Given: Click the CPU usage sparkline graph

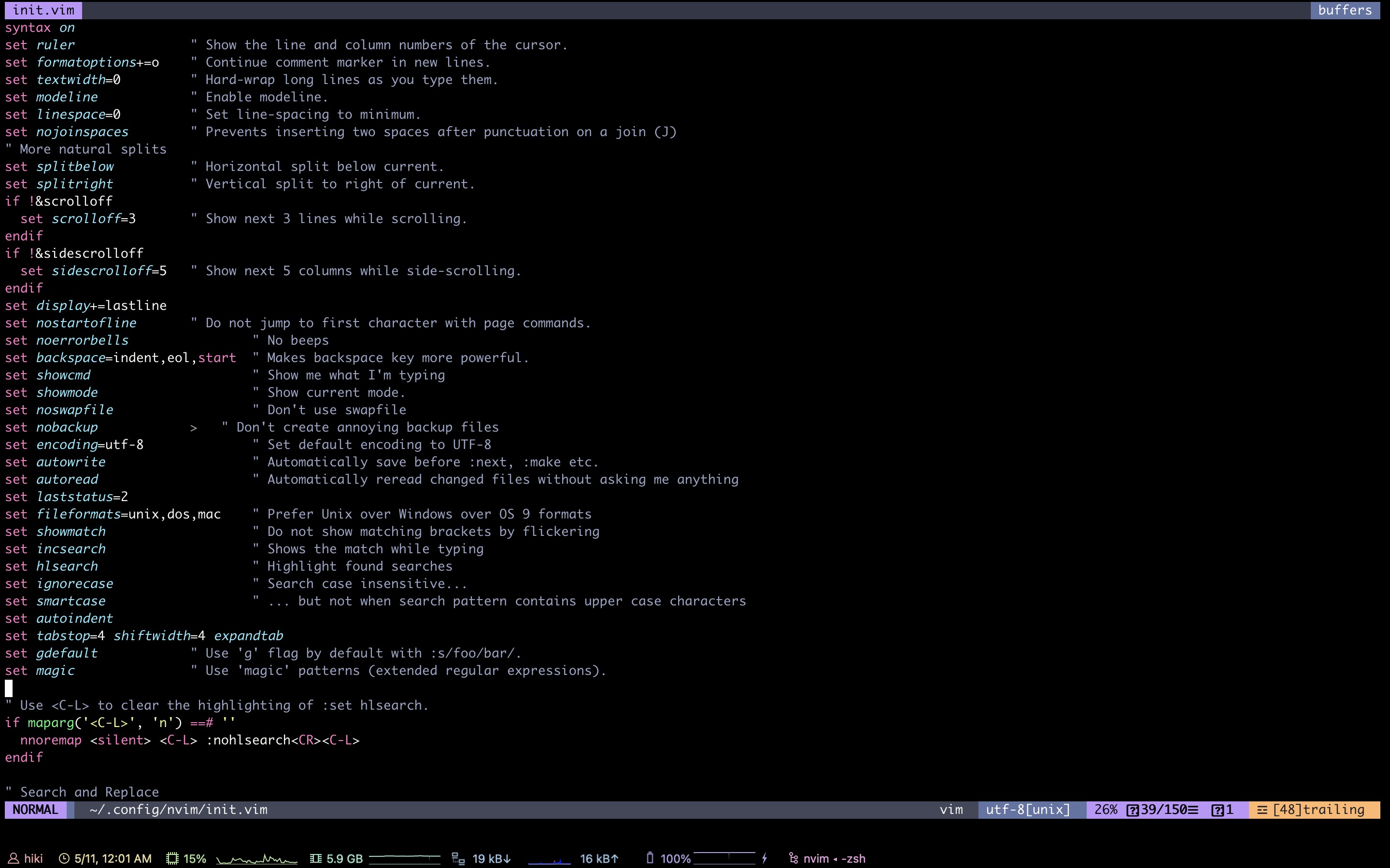Looking at the screenshot, I should (x=256, y=859).
